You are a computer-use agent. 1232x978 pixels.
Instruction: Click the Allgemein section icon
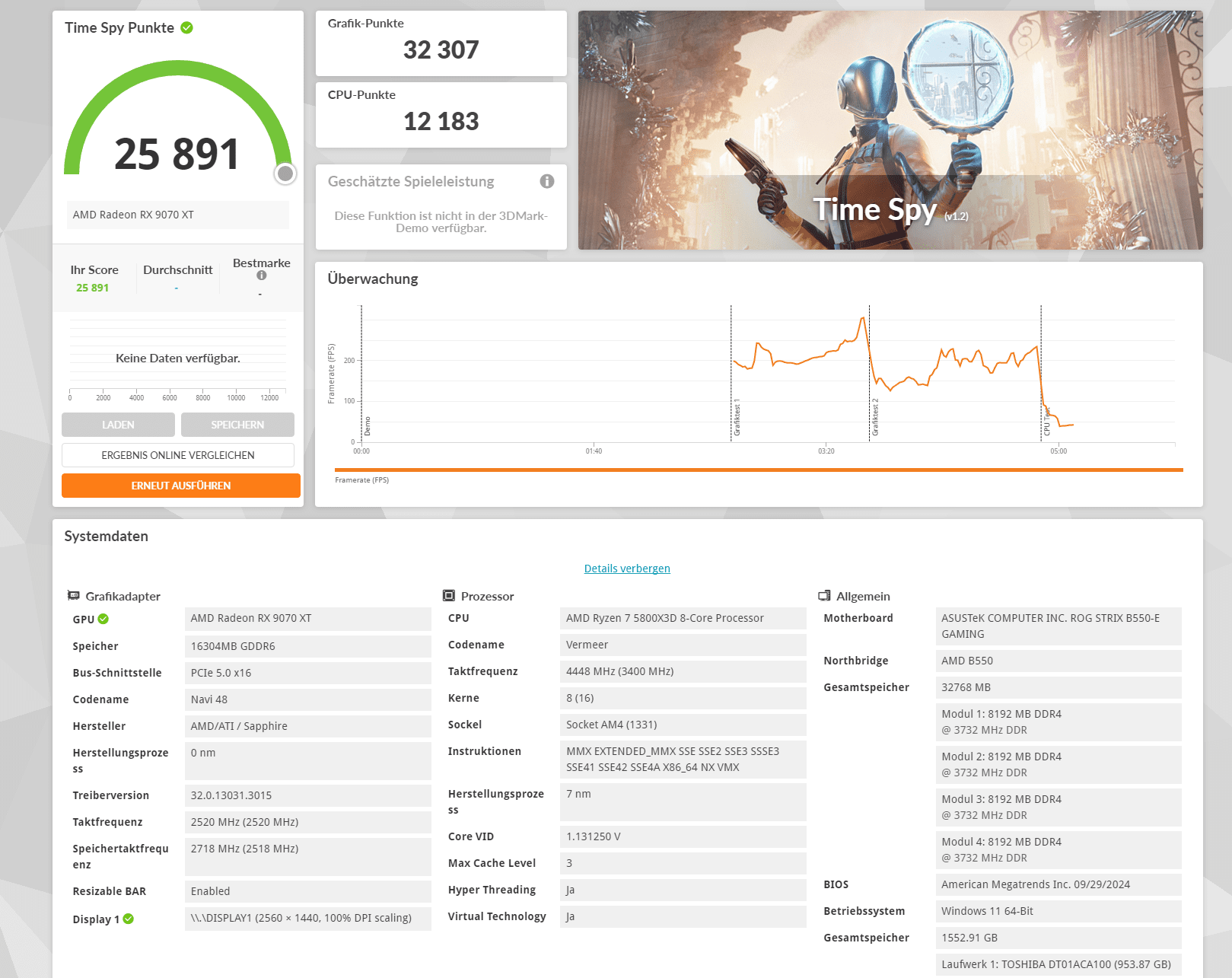coord(824,596)
